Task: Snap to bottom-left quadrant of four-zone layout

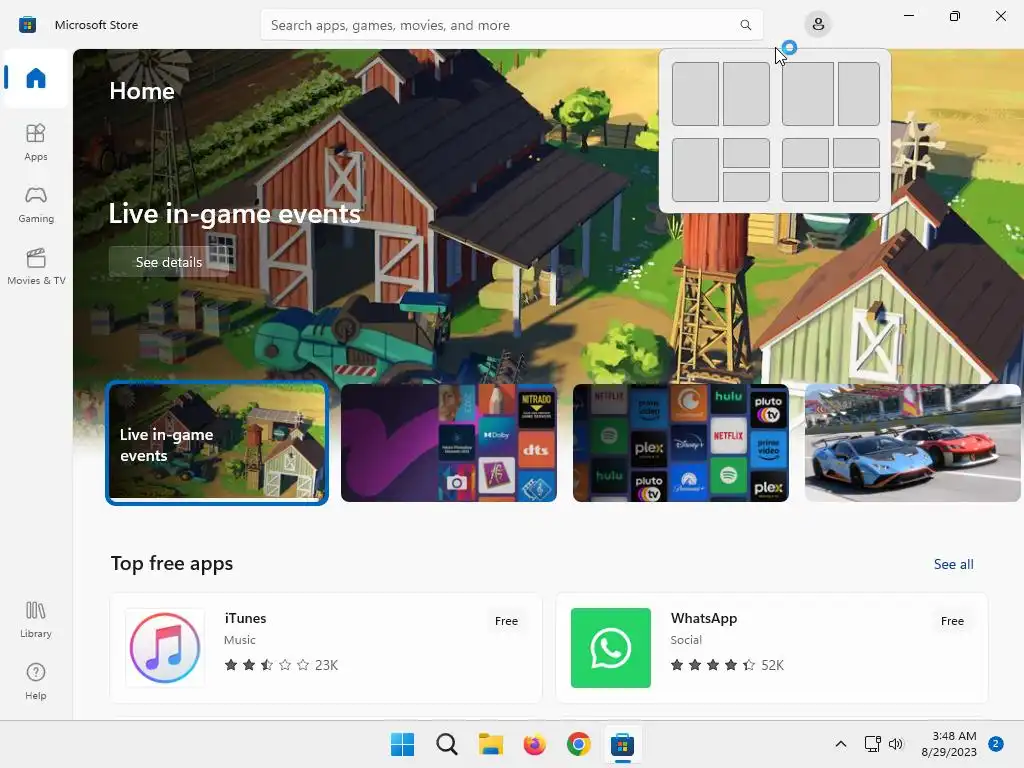Action: (805, 187)
